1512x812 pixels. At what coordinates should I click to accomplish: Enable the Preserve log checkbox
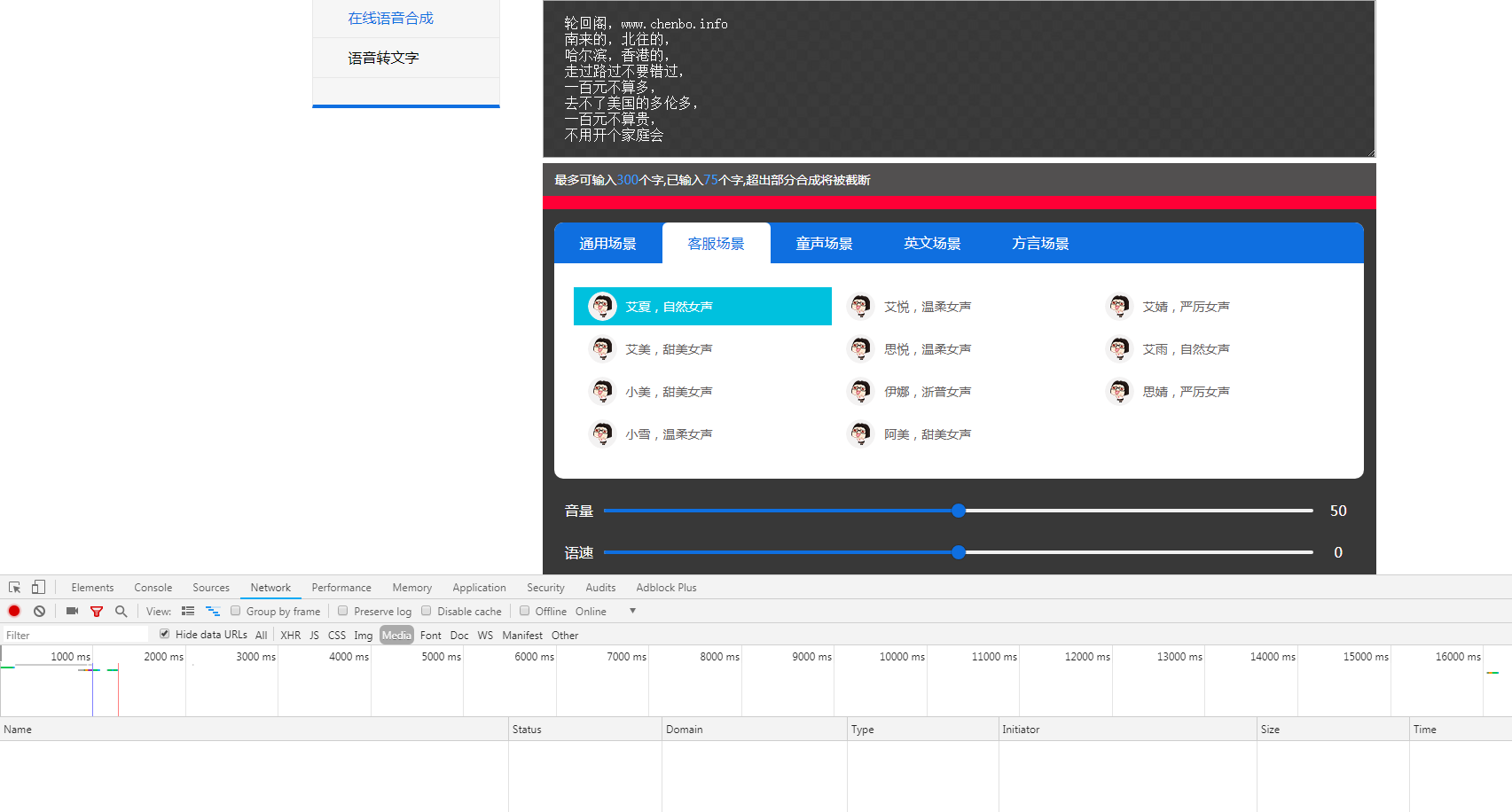click(343, 611)
